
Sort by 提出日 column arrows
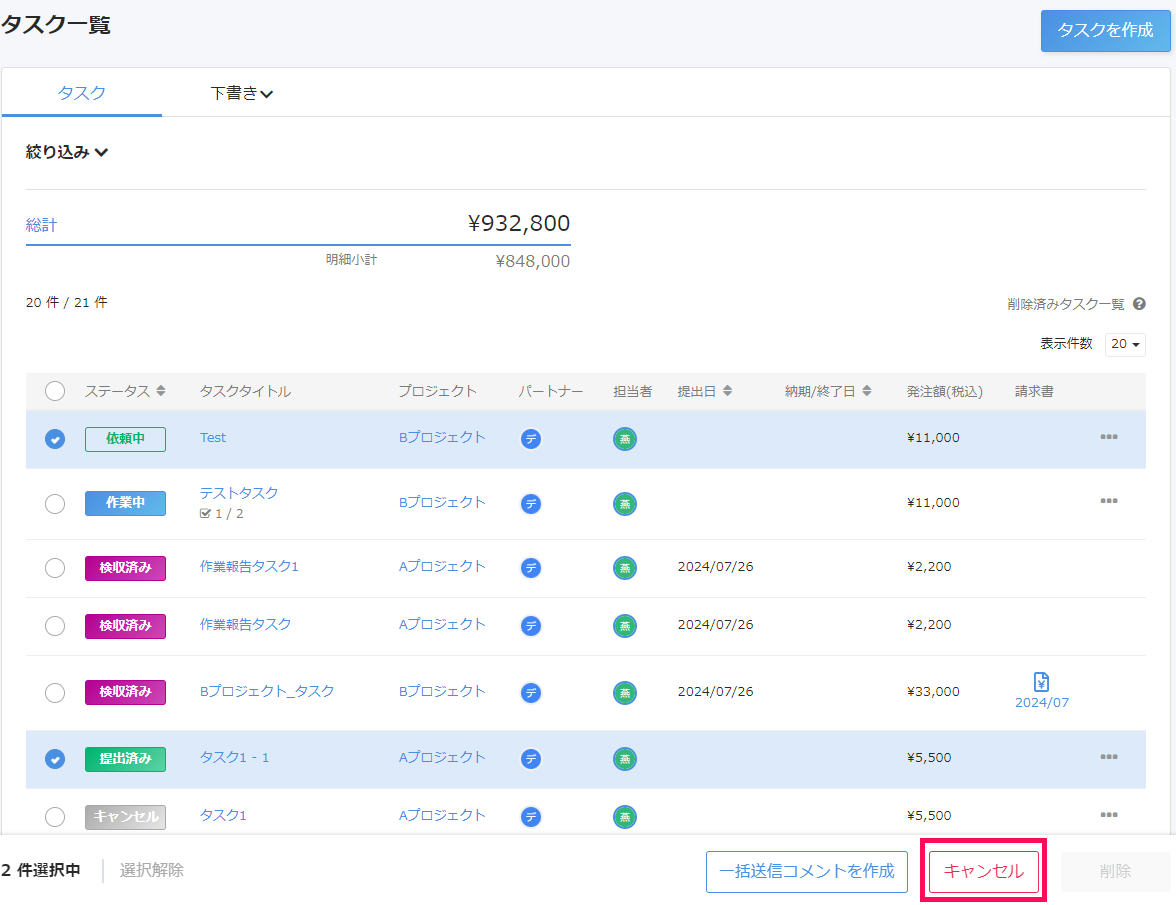(x=727, y=391)
